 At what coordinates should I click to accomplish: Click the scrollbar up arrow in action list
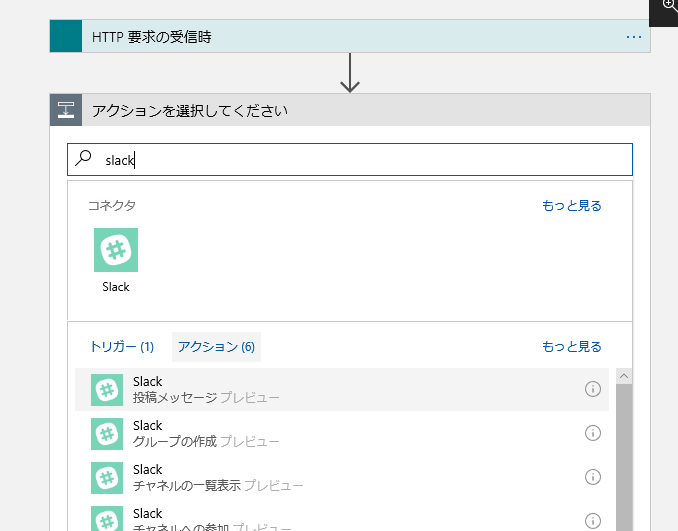[x=624, y=376]
